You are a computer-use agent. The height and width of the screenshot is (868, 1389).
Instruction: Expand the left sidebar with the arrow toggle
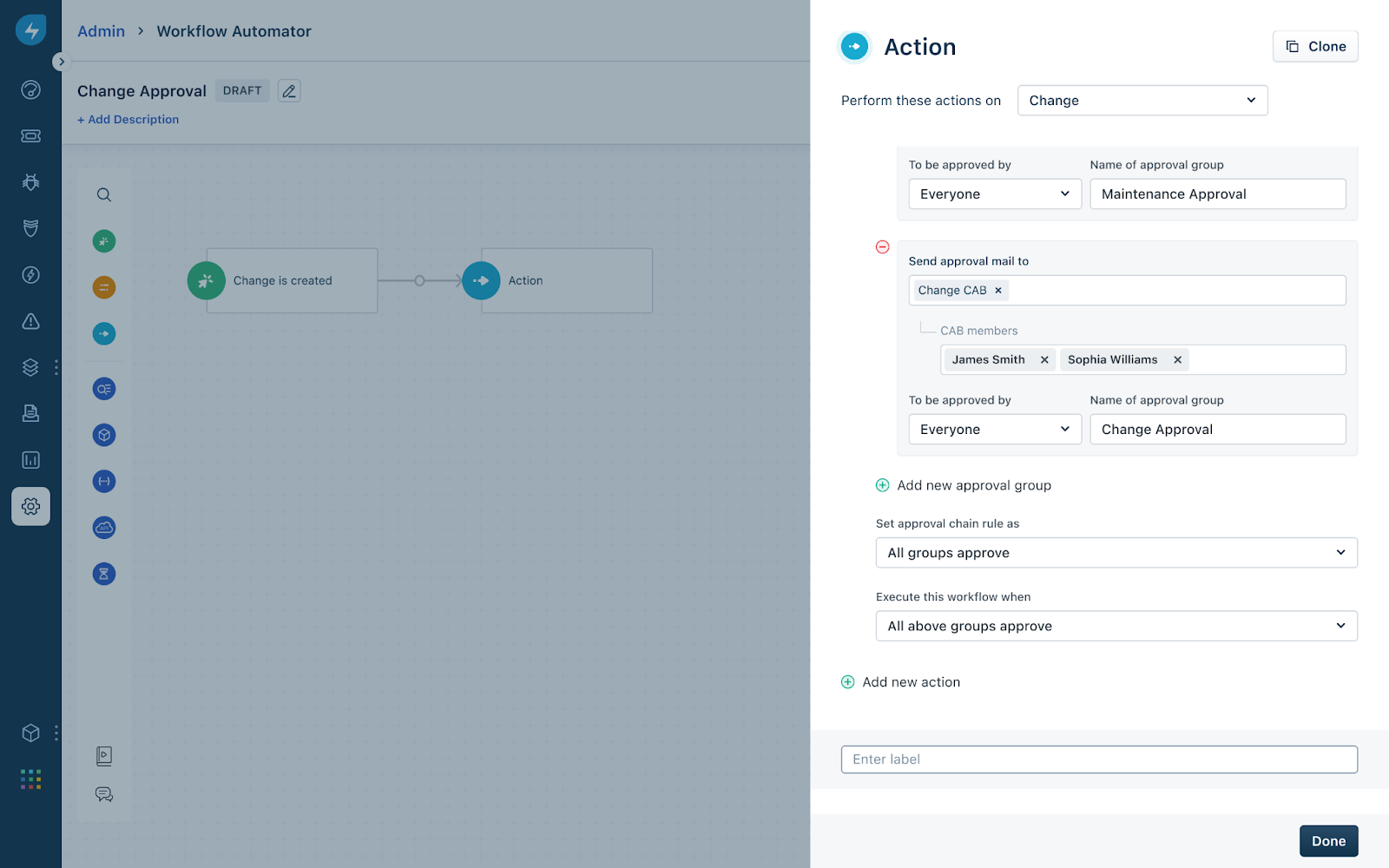[61, 62]
